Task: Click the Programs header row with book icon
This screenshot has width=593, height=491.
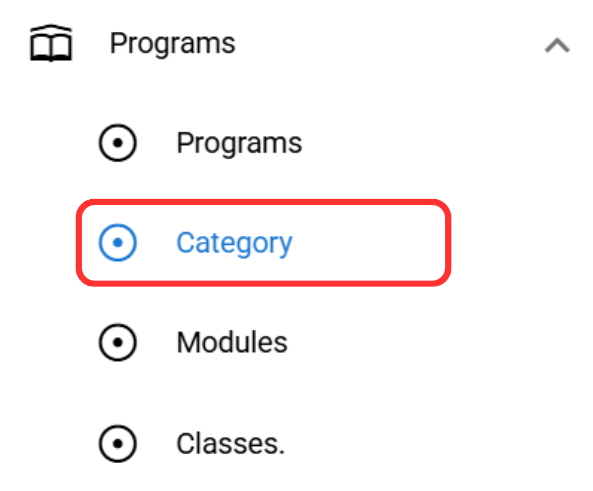Action: pos(296,44)
